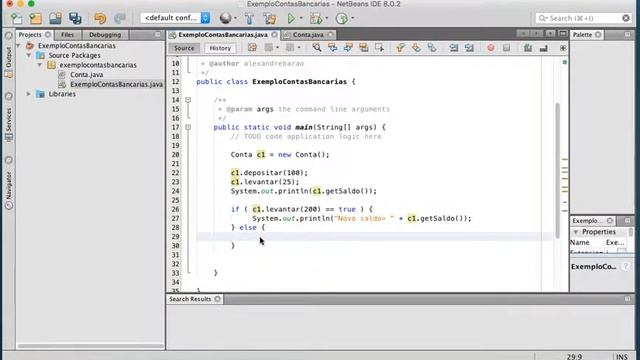This screenshot has width=640, height=360.
Task: Click the Shift Line Right editor icon
Action: (x=469, y=48)
